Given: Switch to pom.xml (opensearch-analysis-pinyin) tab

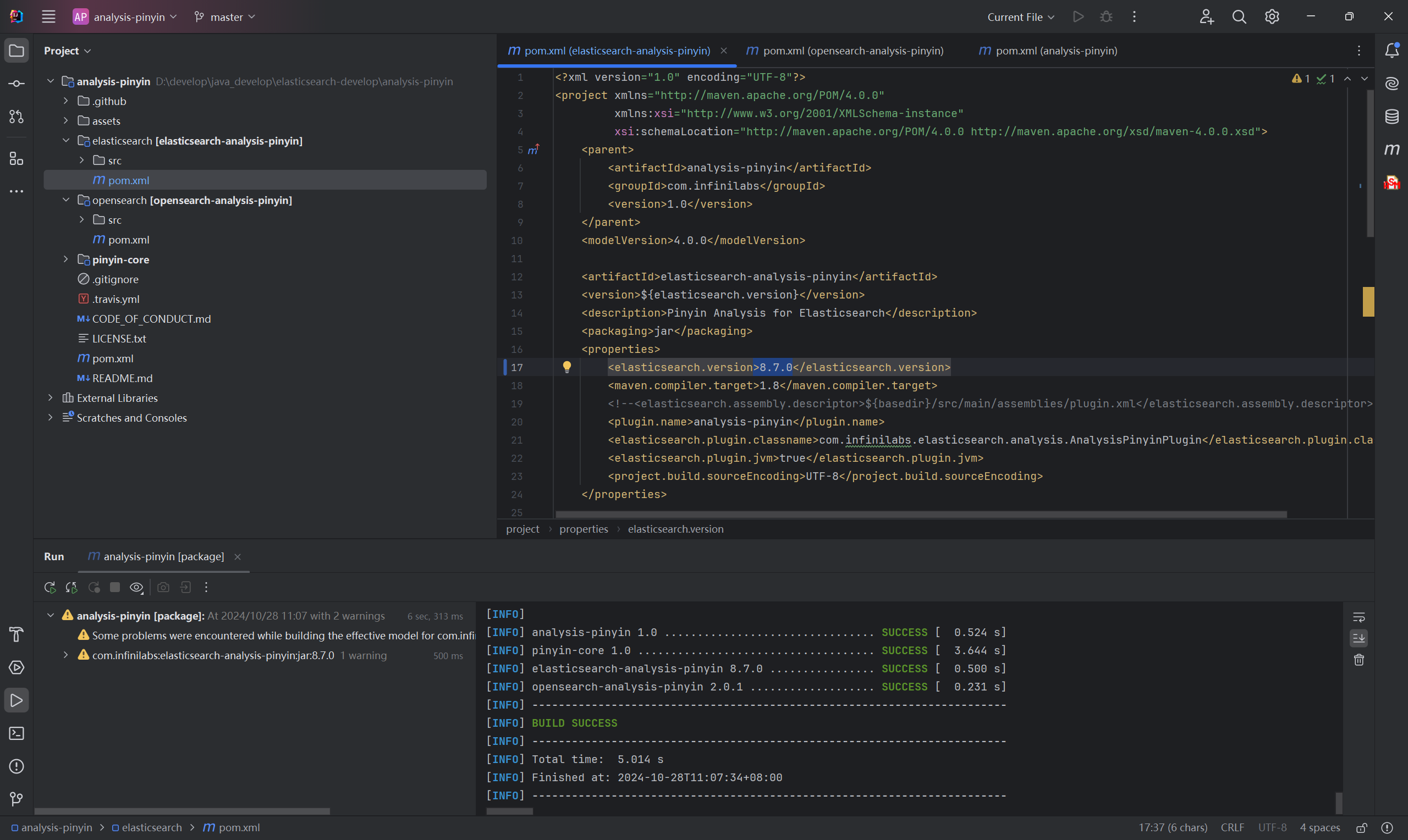Looking at the screenshot, I should coord(852,51).
